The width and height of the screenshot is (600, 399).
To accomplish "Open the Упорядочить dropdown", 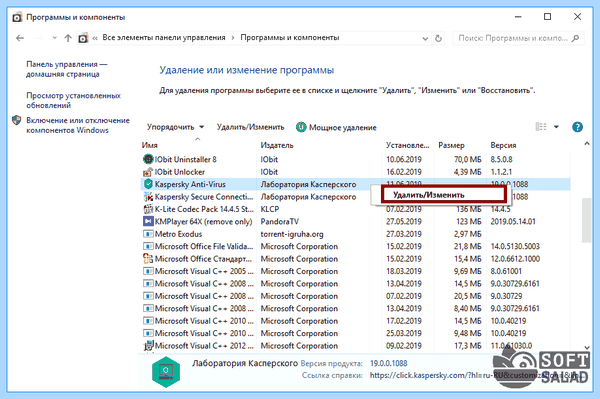I will click(x=175, y=127).
